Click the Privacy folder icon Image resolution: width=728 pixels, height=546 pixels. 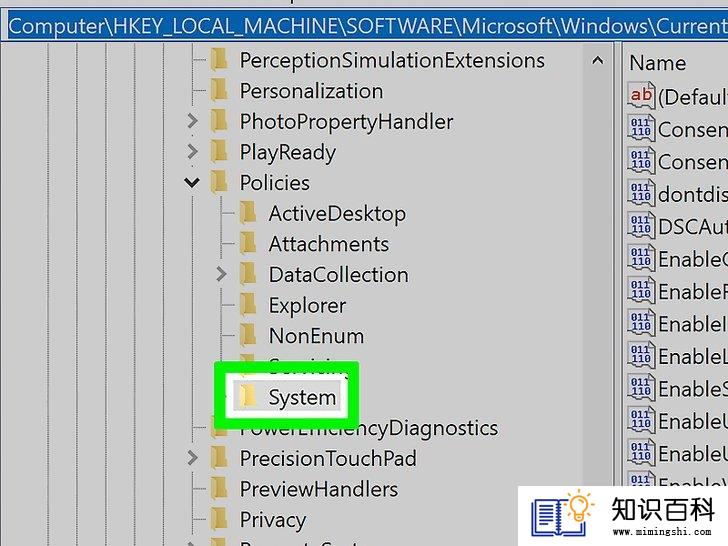(x=219, y=520)
